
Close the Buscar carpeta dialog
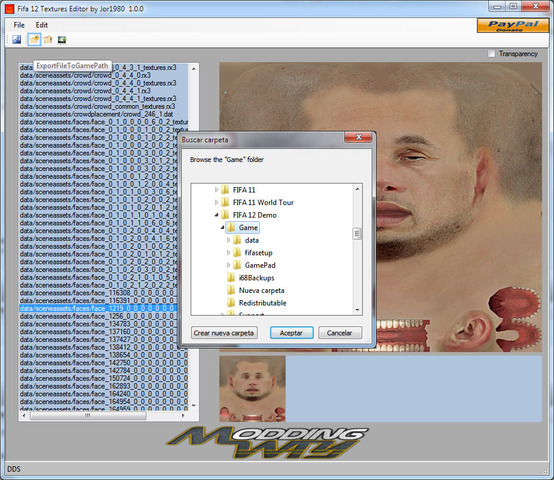(x=358, y=137)
